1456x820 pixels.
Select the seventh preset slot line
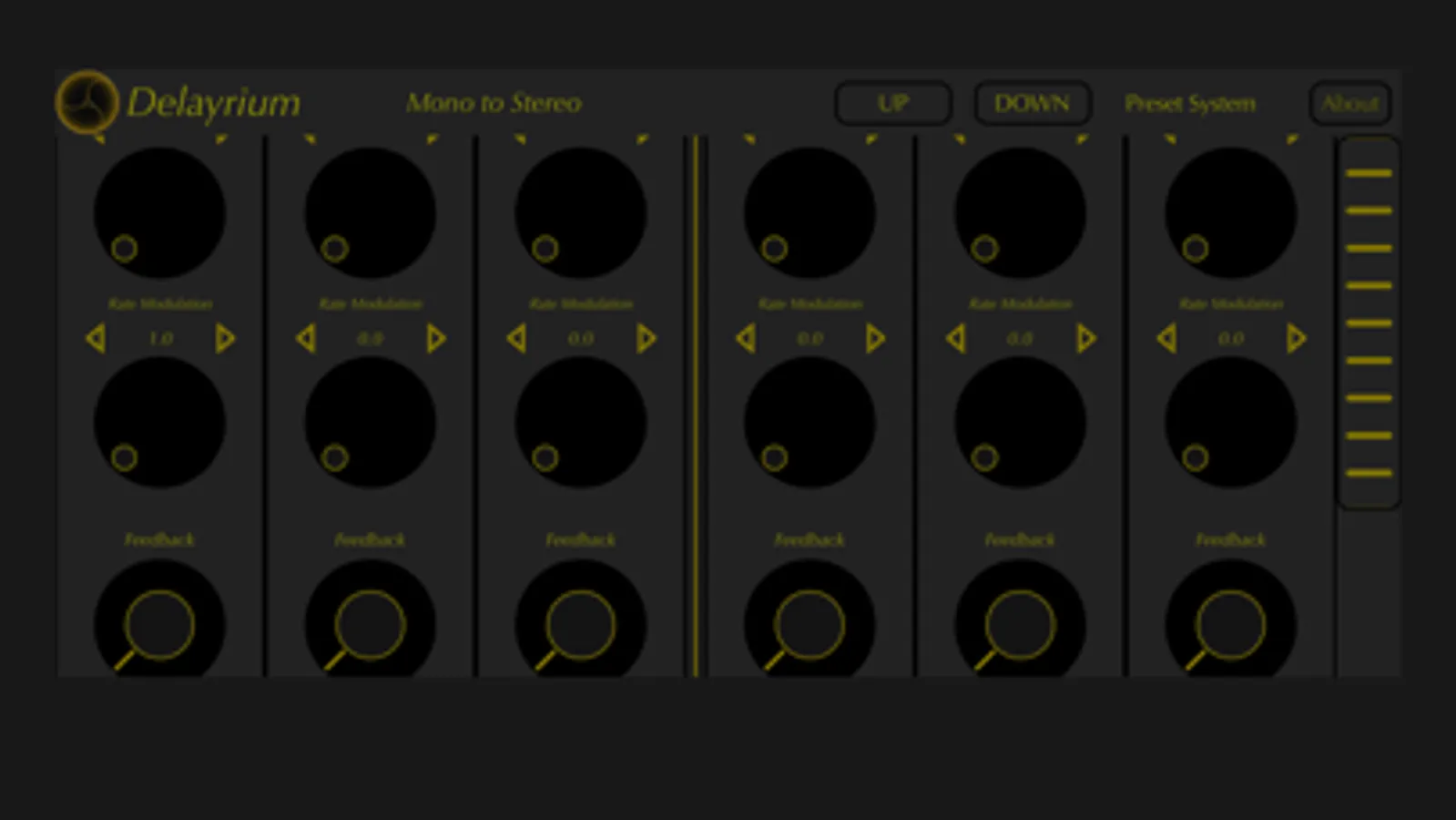tap(1369, 398)
